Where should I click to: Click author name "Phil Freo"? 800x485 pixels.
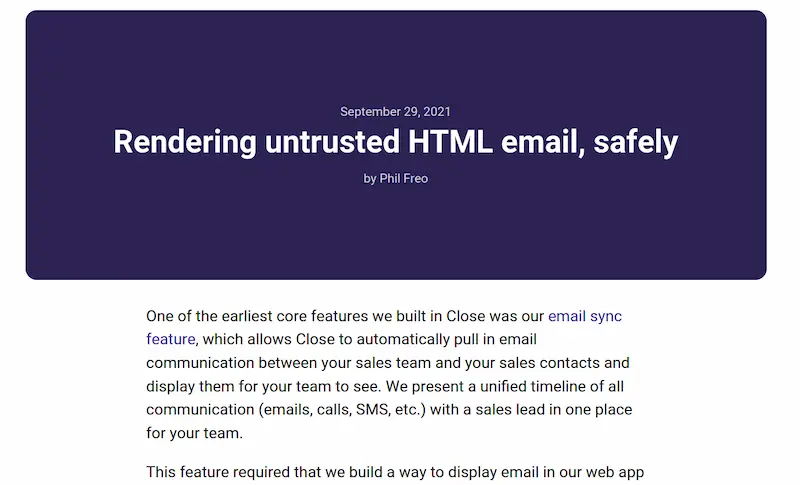[404, 178]
